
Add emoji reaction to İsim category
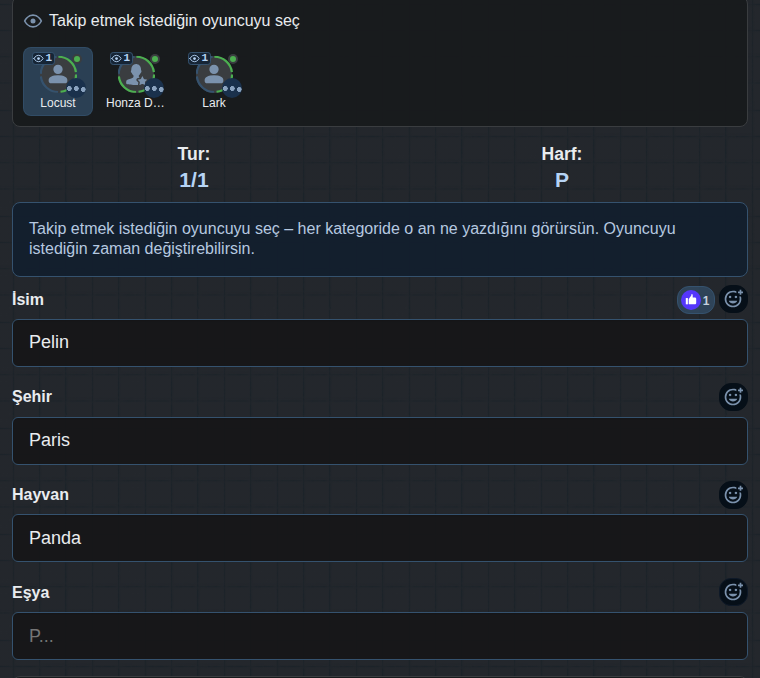point(733,299)
